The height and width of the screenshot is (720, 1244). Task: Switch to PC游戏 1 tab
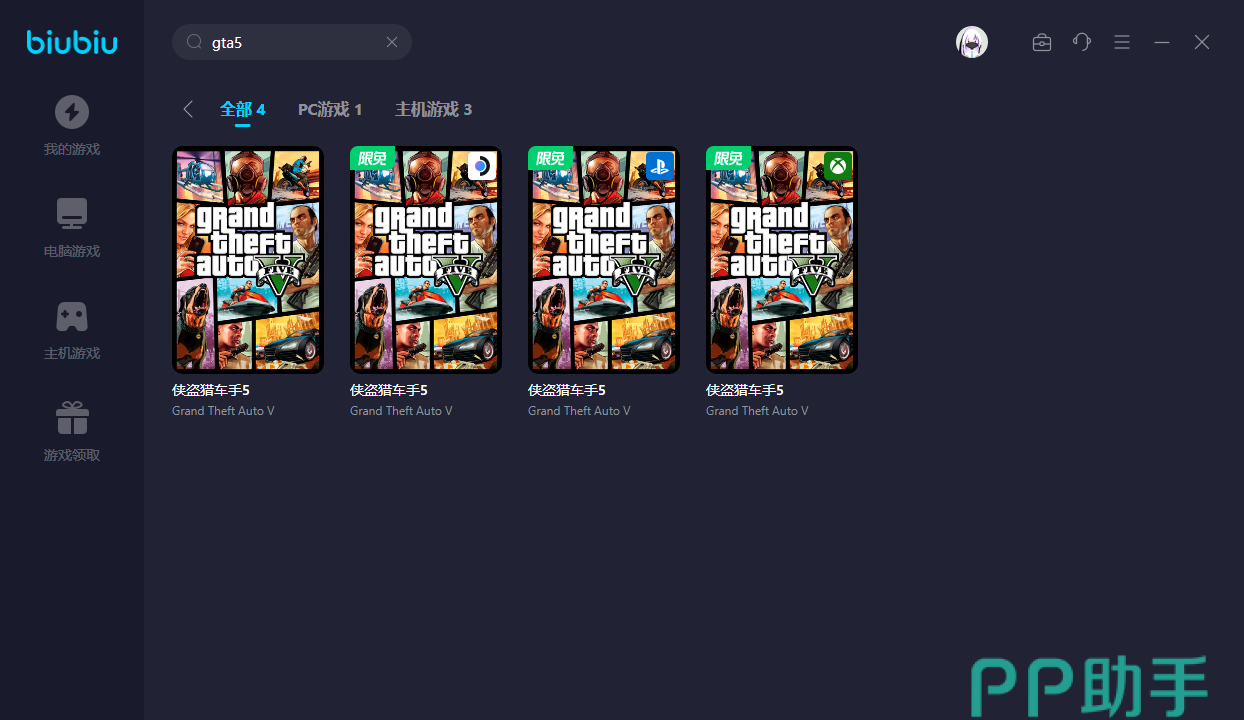click(x=330, y=109)
